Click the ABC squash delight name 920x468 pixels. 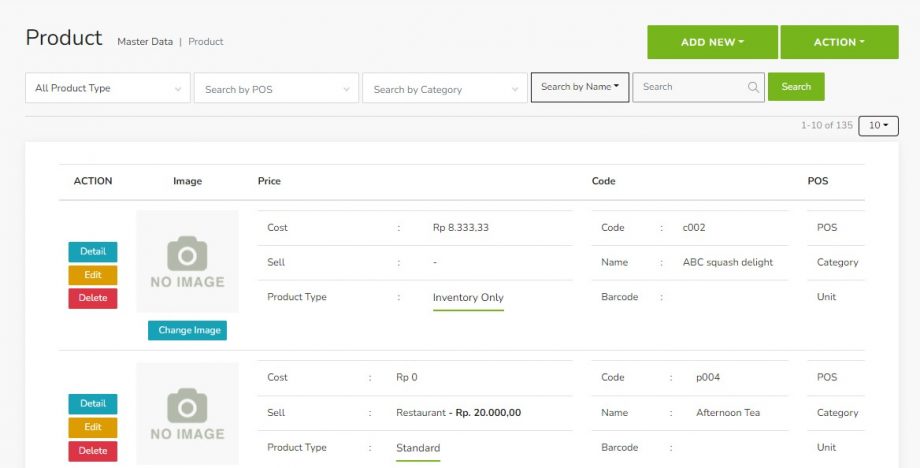(x=728, y=262)
